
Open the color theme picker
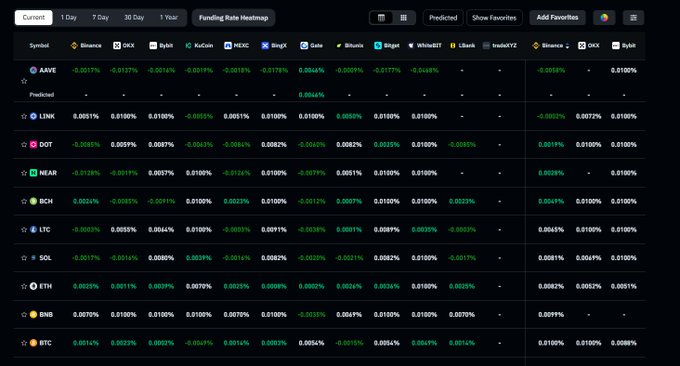coord(604,18)
